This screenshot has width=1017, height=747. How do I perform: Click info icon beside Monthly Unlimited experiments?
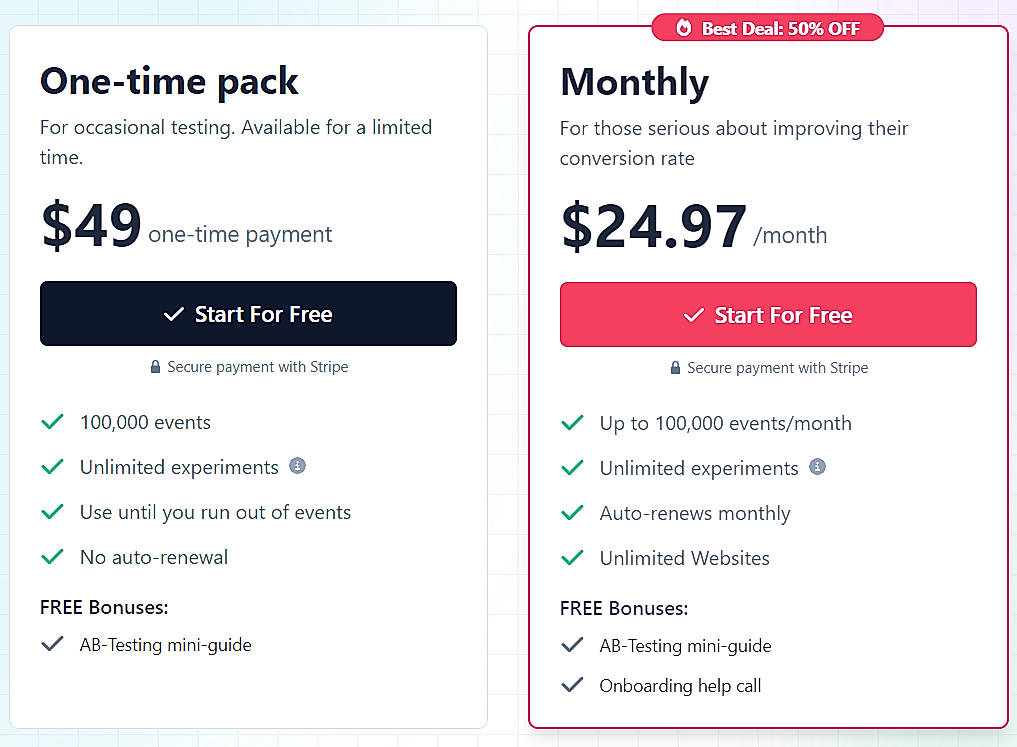point(817,467)
